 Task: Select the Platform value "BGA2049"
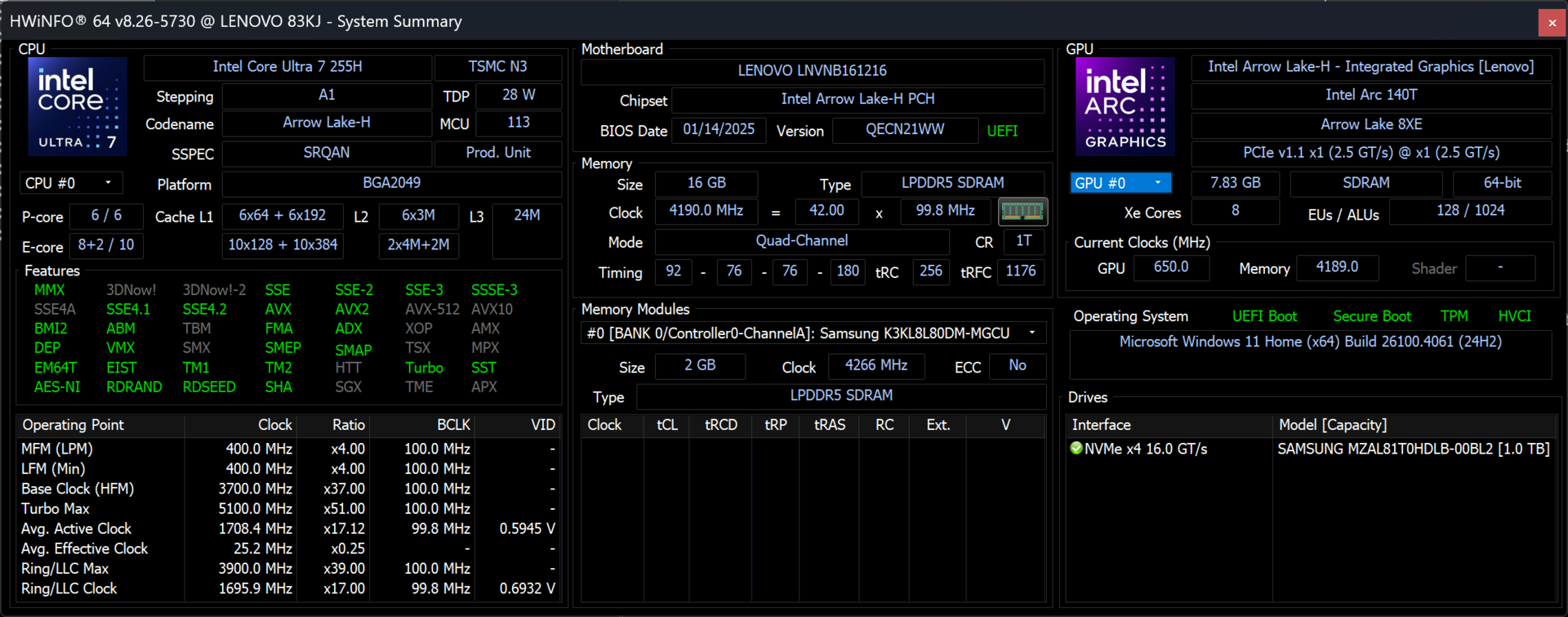tap(392, 184)
